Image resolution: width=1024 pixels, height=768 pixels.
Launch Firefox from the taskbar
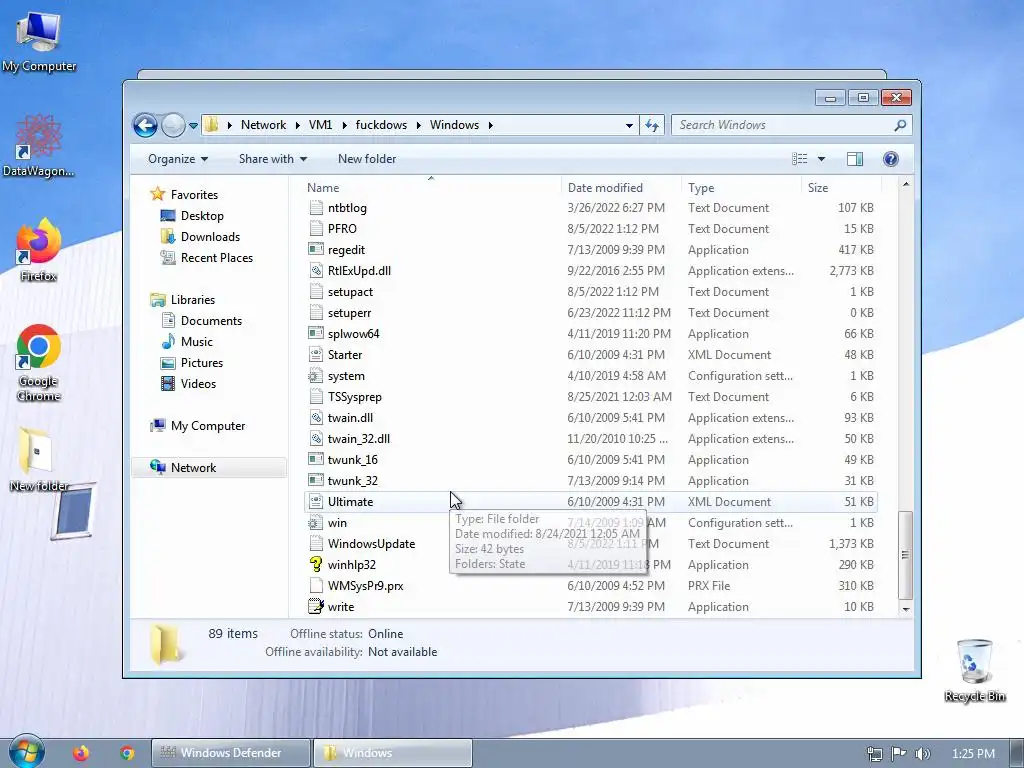(81, 753)
